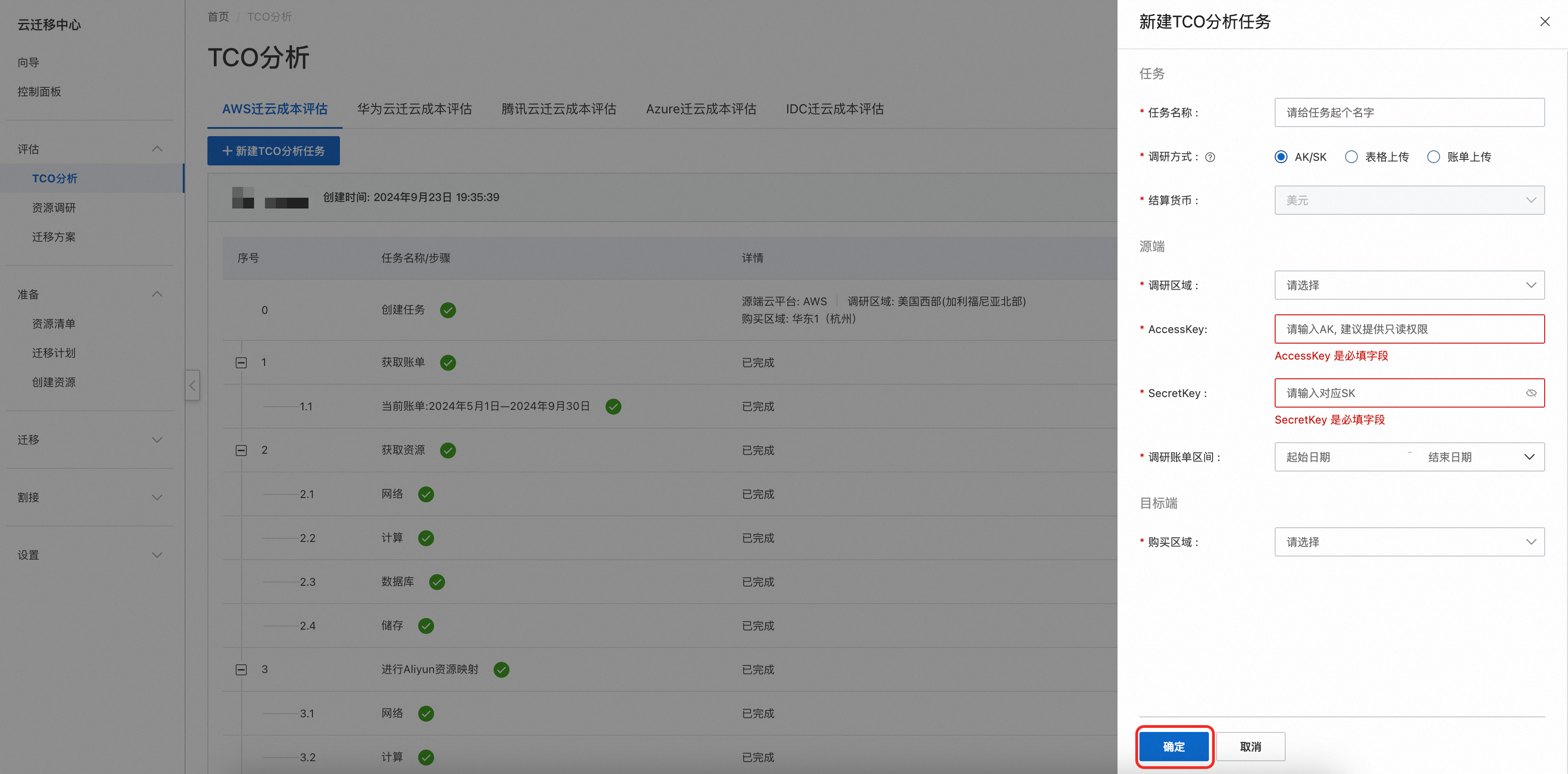Screen dimensions: 1568x774
Task: Collapse the sidebar with the arrow handle
Action: point(192,385)
